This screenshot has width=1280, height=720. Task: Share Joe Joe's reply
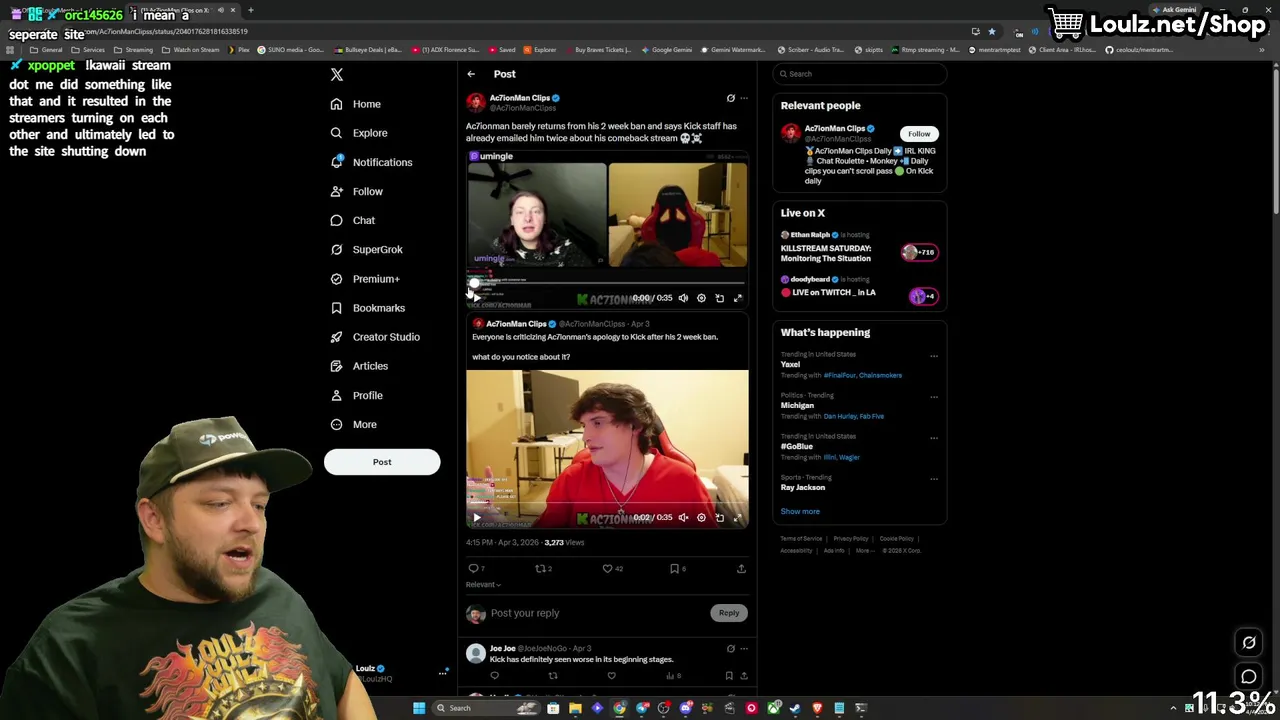pos(743,676)
